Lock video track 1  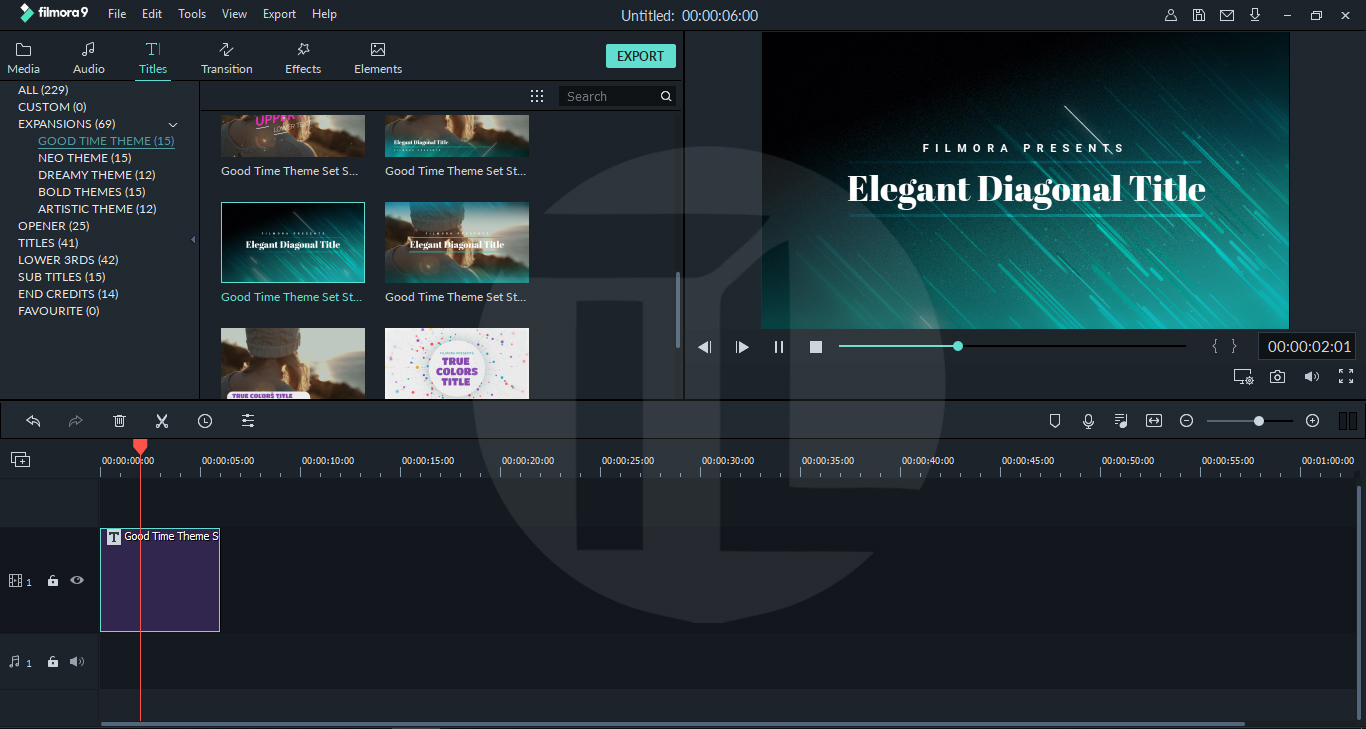[x=53, y=581]
